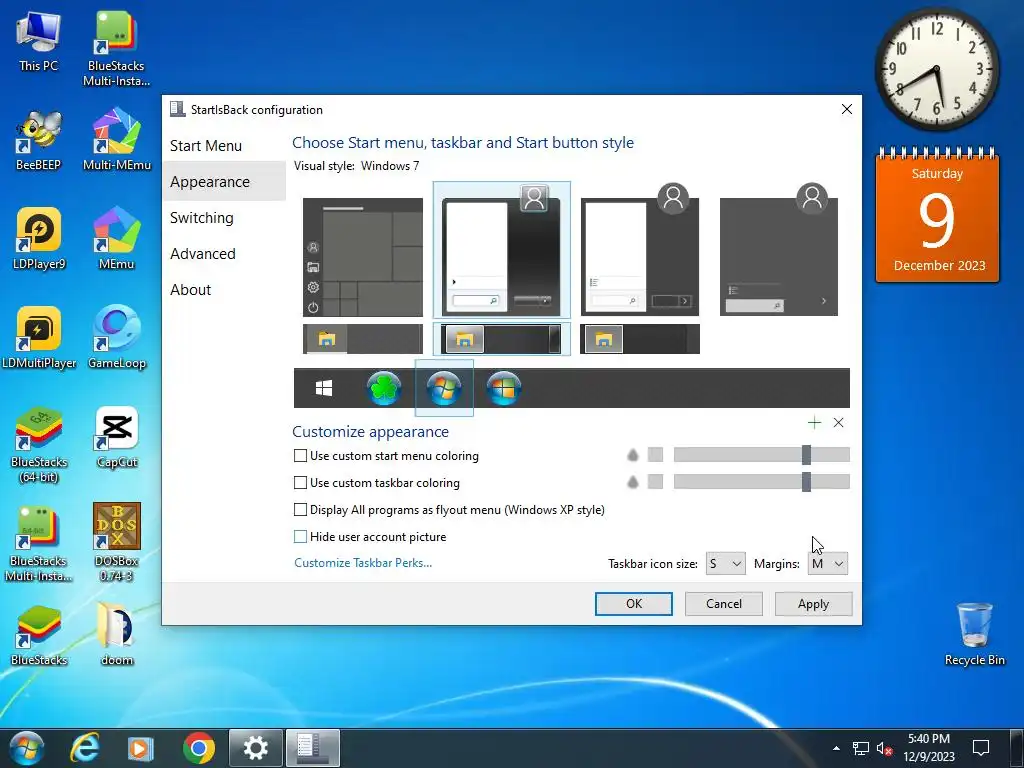Open the network tray icon
The height and width of the screenshot is (768, 1024).
861,748
